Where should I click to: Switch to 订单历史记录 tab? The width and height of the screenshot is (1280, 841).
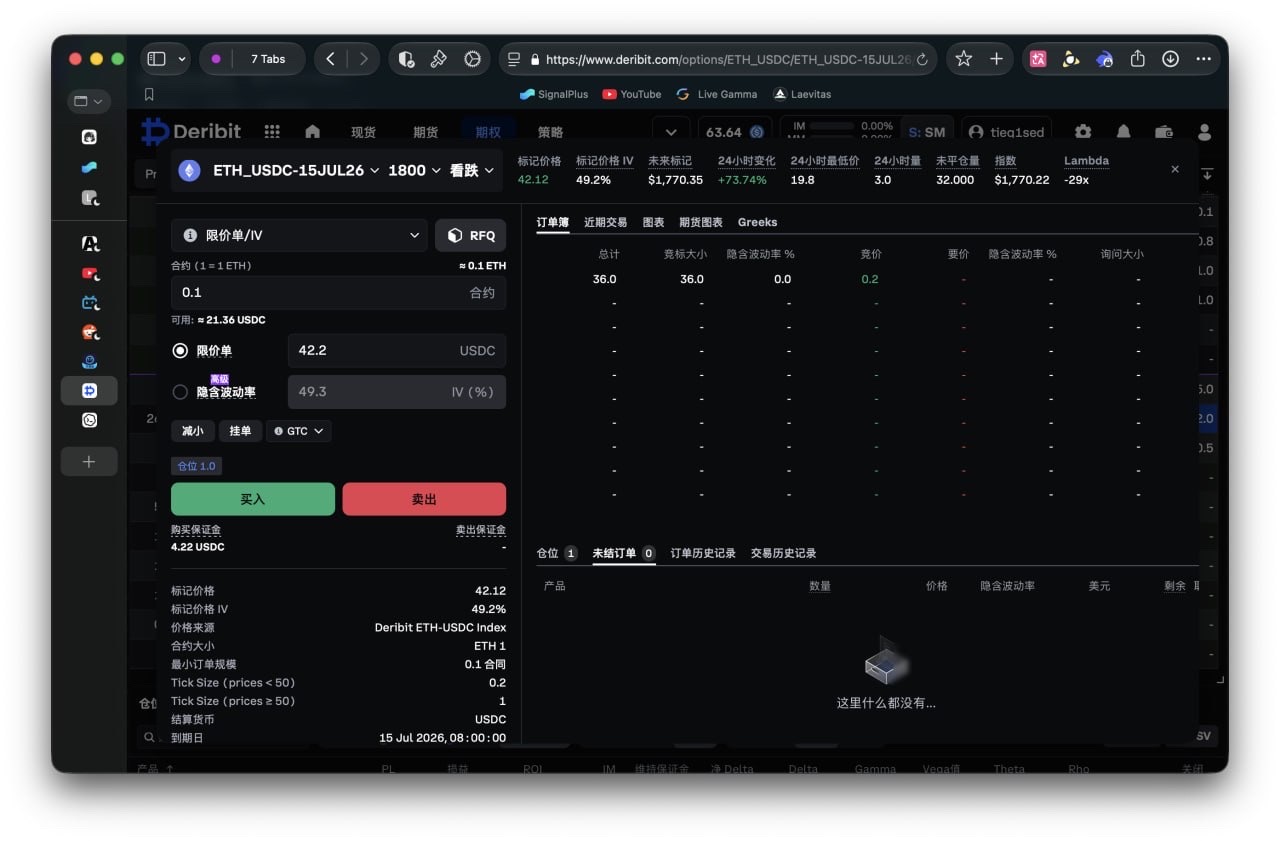(703, 553)
